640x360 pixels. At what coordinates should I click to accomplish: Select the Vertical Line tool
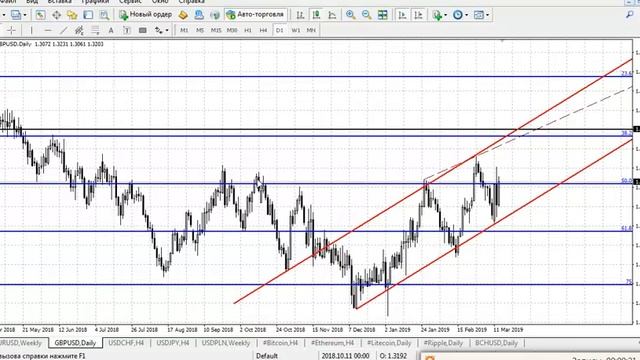(31, 30)
